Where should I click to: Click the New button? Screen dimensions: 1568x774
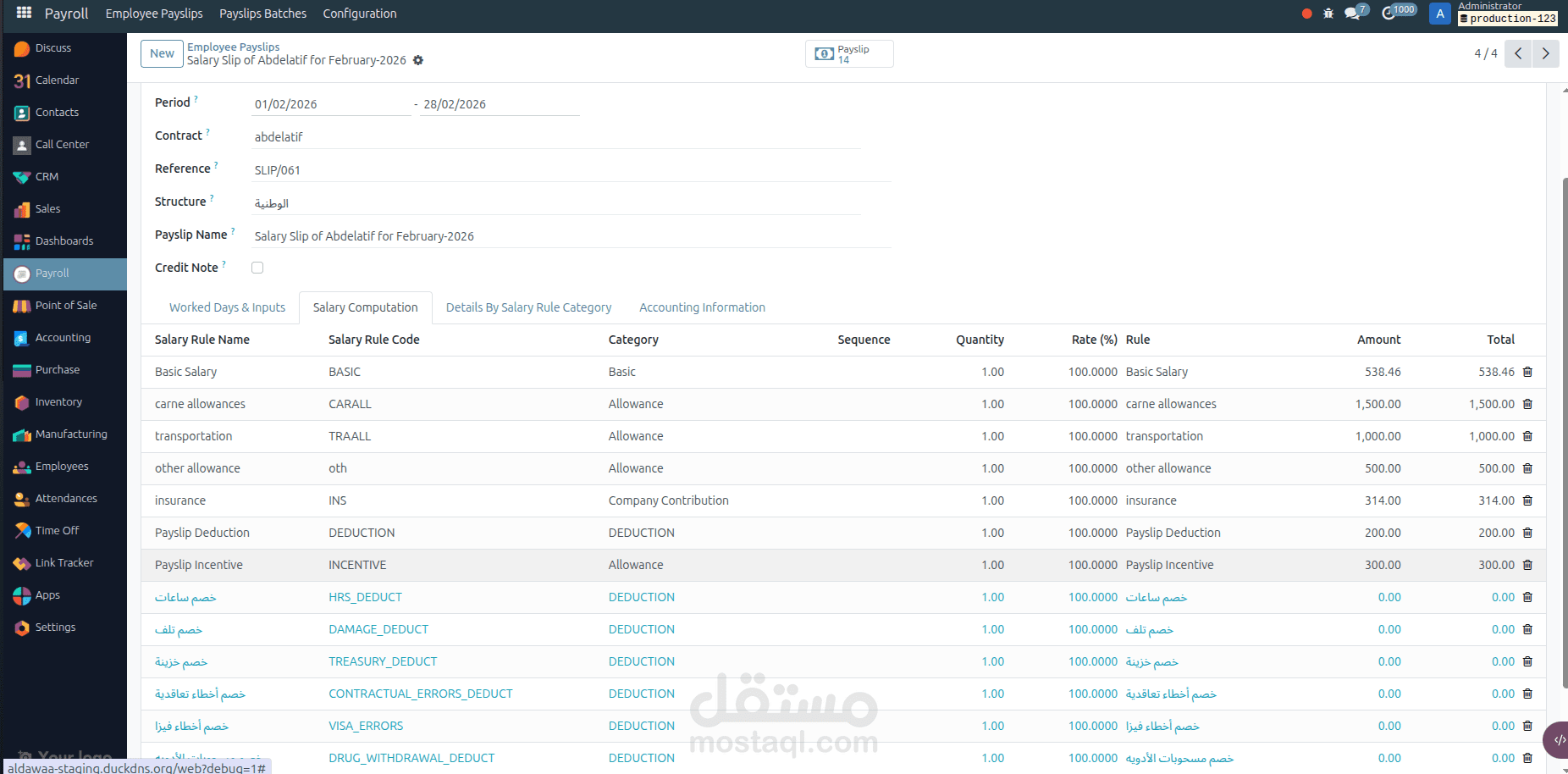pyautogui.click(x=162, y=53)
